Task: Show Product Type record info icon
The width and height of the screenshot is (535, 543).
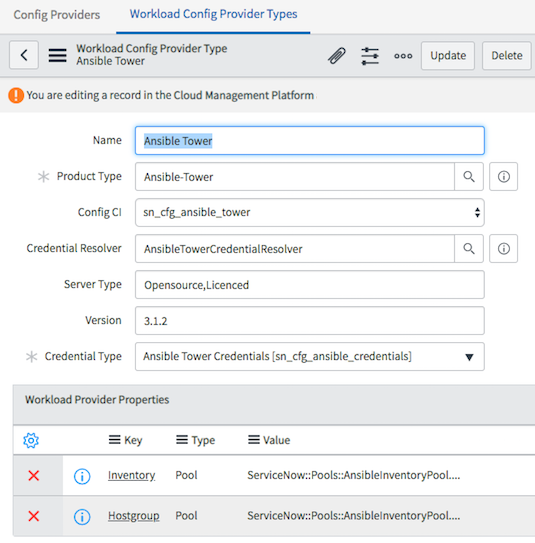Action: tap(503, 177)
